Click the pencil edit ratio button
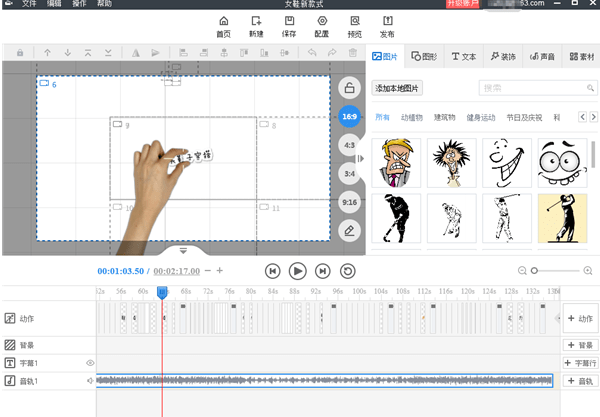The image size is (600, 417). pos(348,231)
